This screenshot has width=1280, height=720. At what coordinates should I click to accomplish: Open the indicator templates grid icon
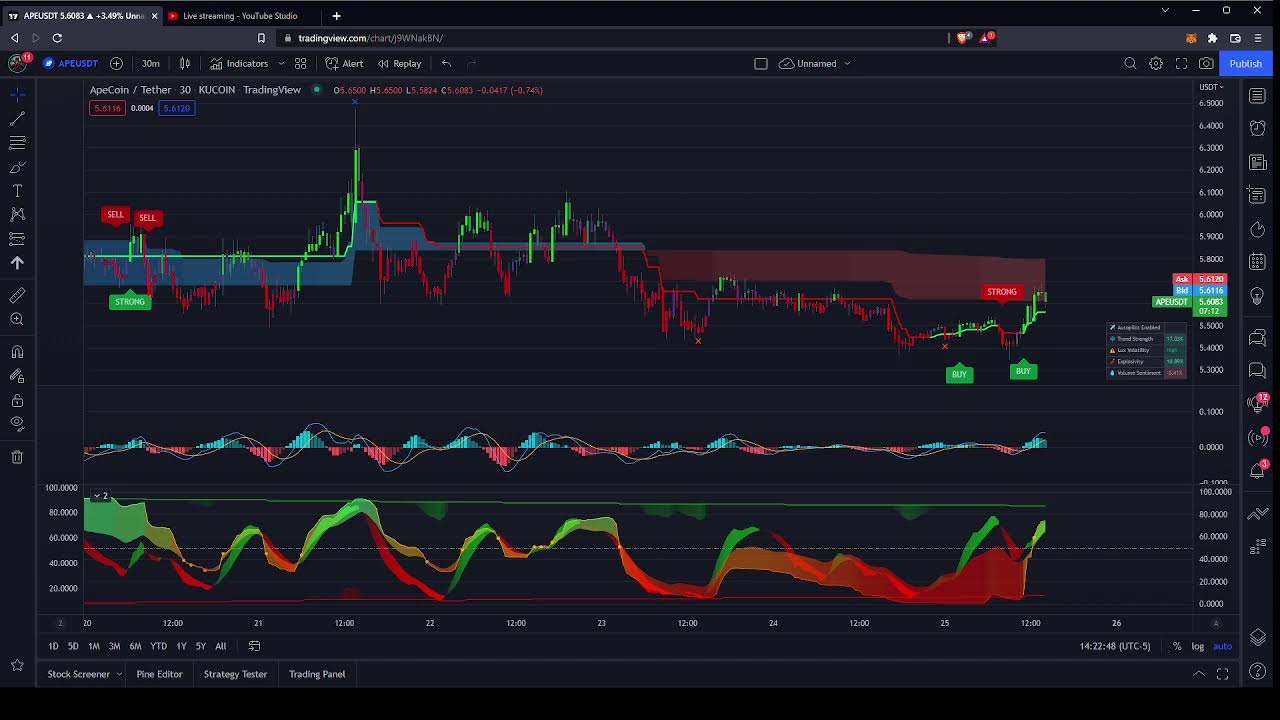tap(300, 63)
